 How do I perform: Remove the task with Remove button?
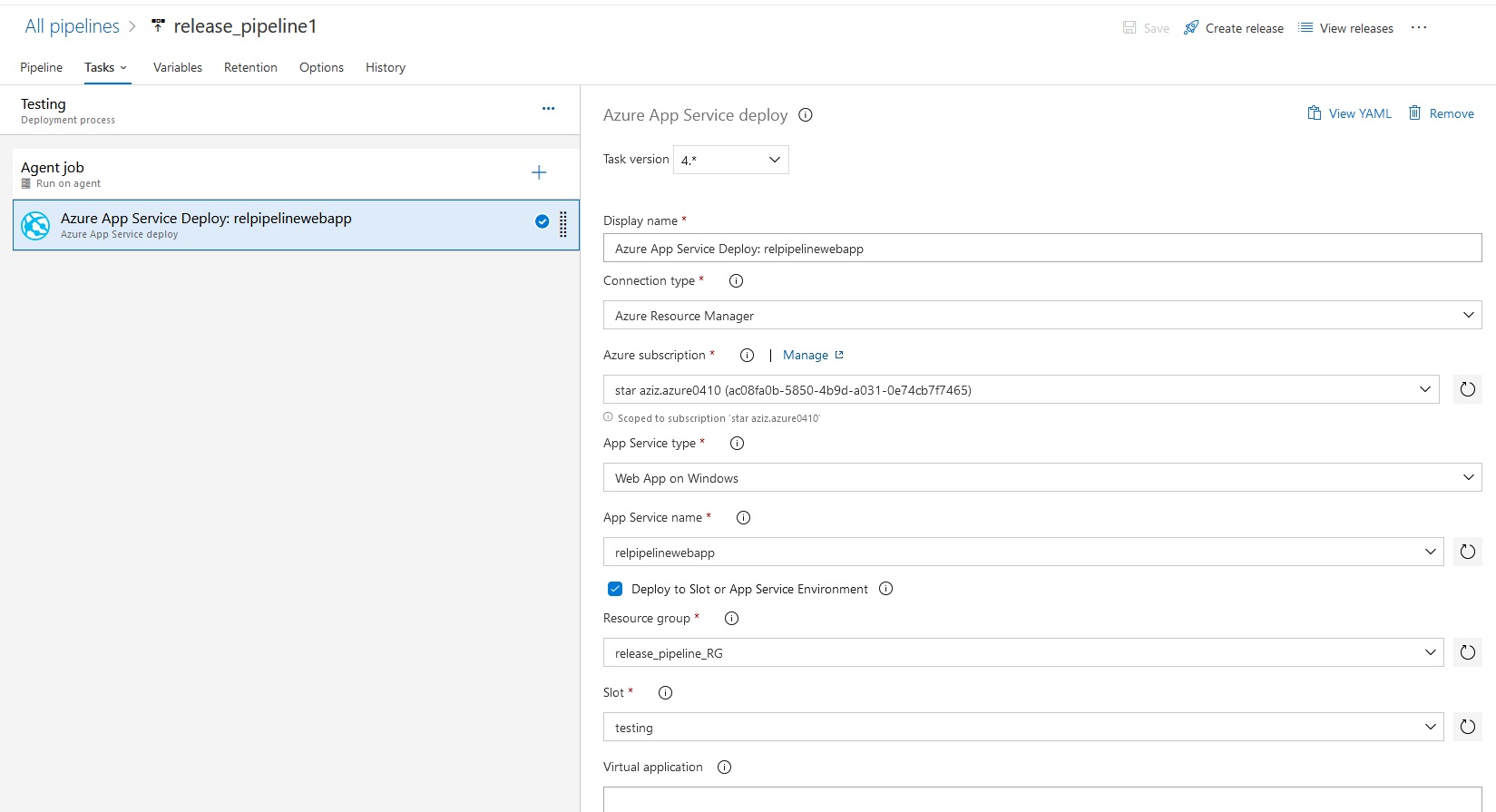[x=1441, y=113]
